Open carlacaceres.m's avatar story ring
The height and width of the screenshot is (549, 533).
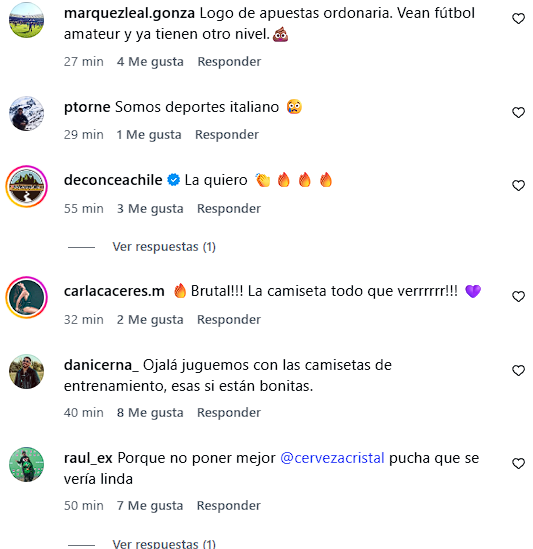coord(27,297)
